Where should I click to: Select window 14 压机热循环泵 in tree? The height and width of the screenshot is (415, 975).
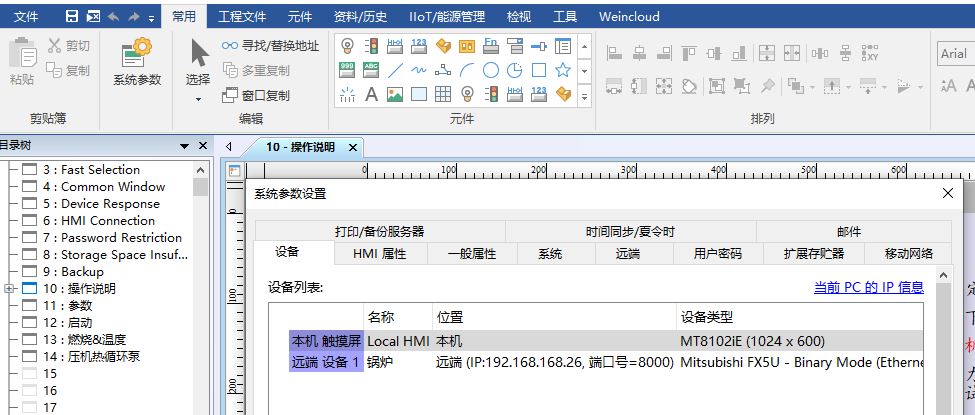point(104,357)
